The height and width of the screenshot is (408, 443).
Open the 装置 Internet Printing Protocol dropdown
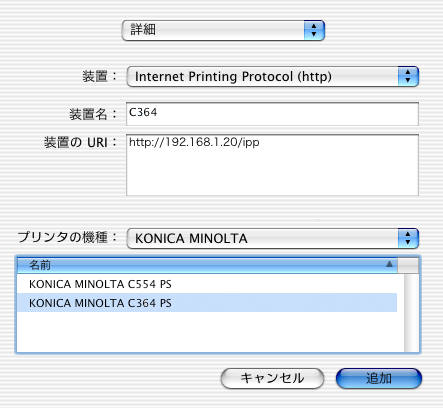[x=272, y=76]
